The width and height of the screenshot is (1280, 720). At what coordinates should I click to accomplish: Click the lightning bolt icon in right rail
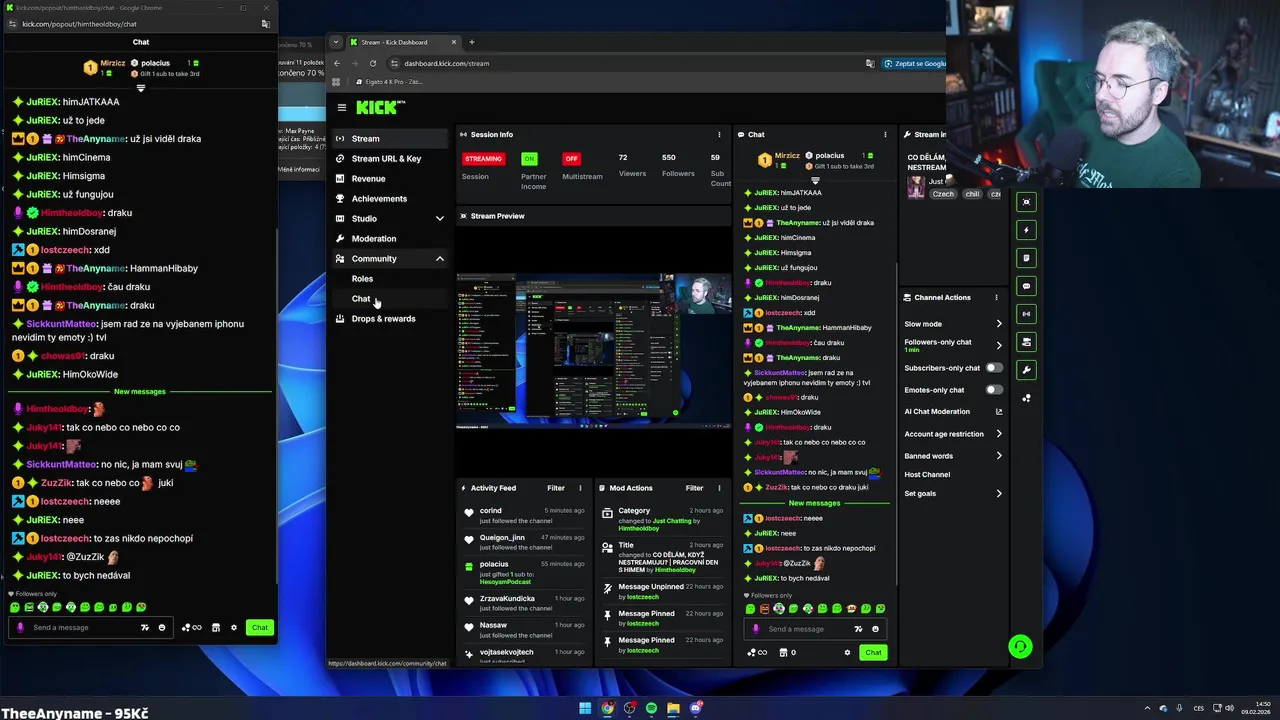[1026, 230]
